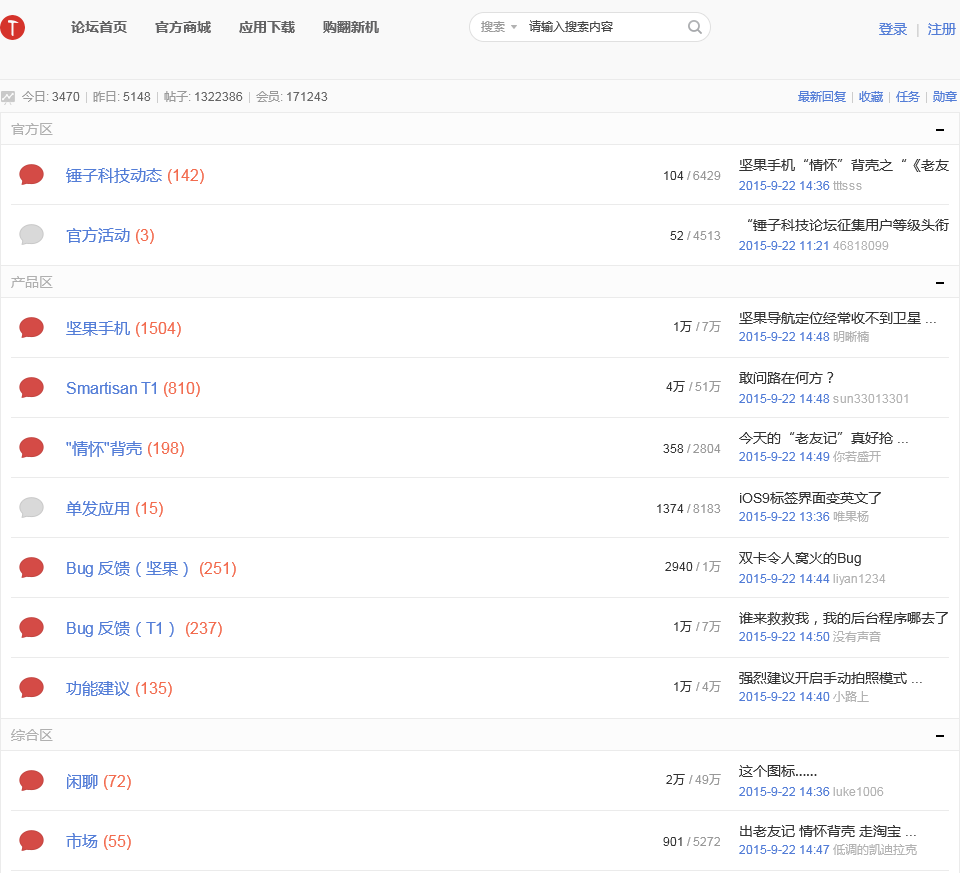Open the 功能建议 forum

(98, 689)
